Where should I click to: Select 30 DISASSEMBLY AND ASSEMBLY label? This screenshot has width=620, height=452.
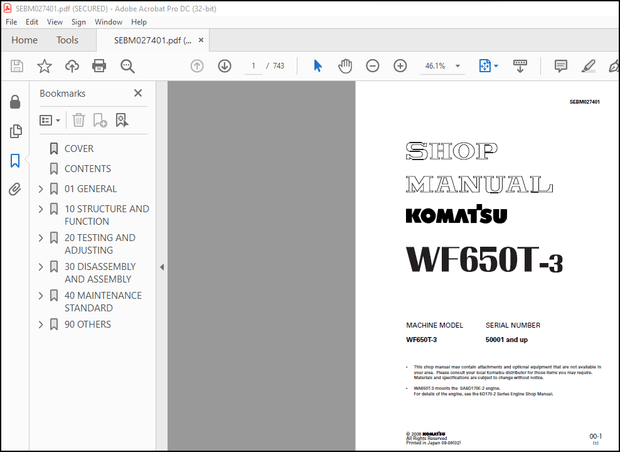coord(100,273)
